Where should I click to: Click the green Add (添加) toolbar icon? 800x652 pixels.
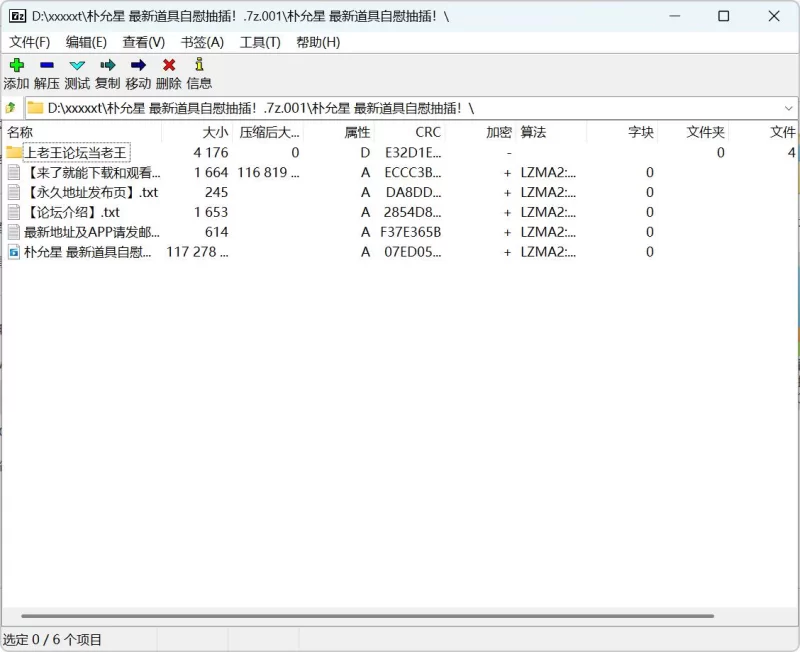16,66
